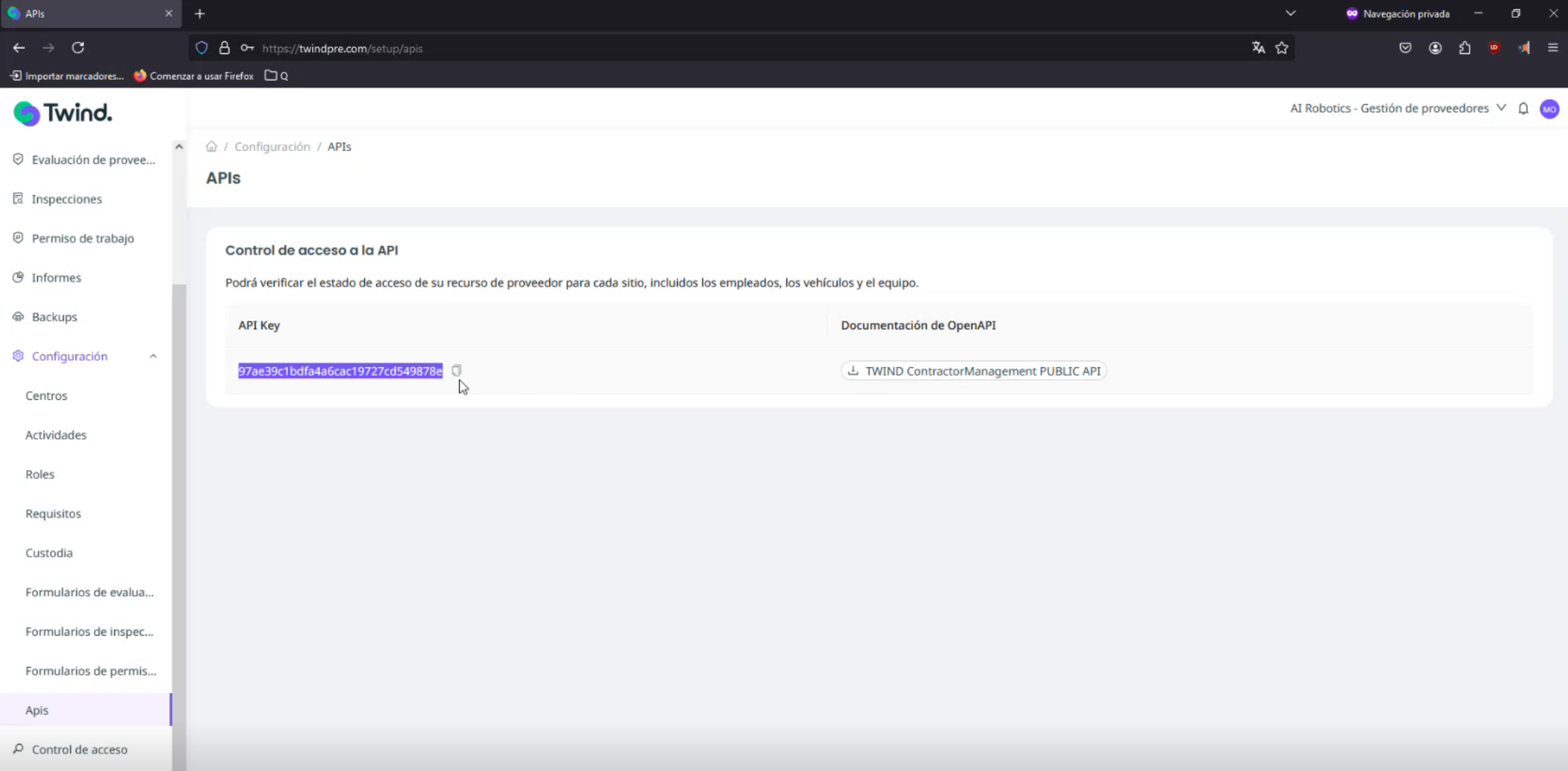Click the home breadcrumb icon
1568x771 pixels.
point(211,147)
